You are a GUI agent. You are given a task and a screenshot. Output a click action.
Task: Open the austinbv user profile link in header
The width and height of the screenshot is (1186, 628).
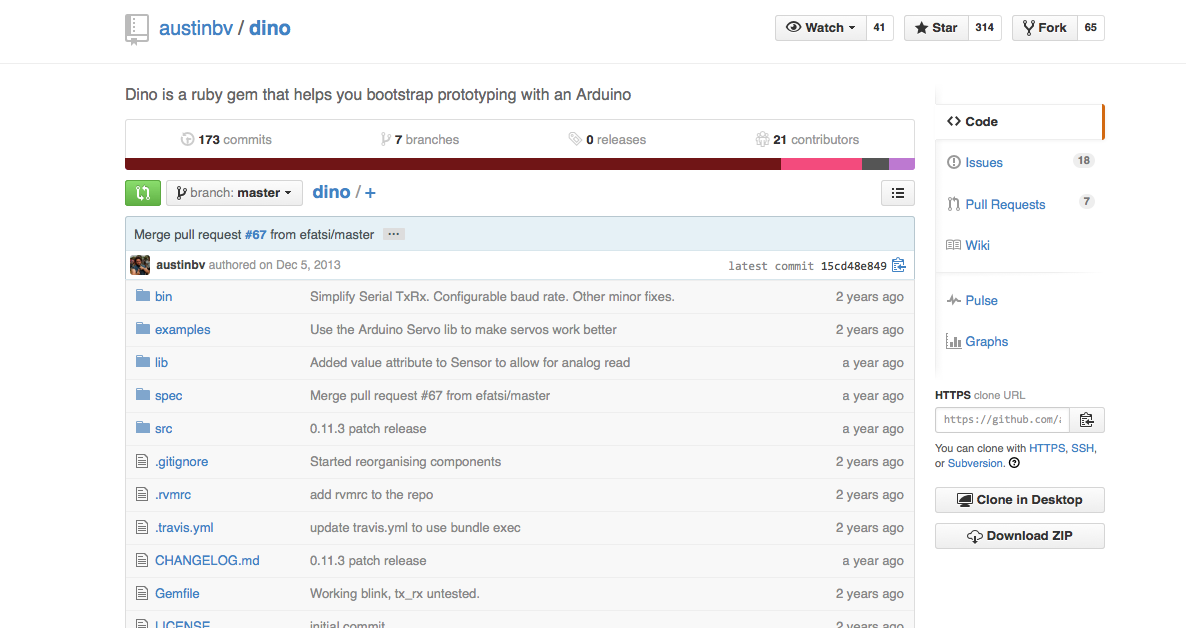196,28
